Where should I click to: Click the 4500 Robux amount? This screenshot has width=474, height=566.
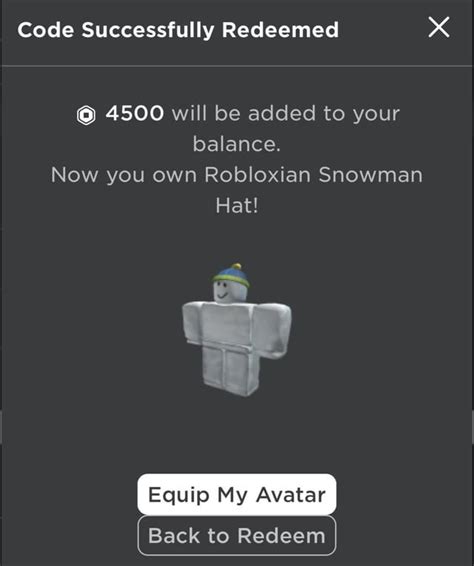pos(135,113)
